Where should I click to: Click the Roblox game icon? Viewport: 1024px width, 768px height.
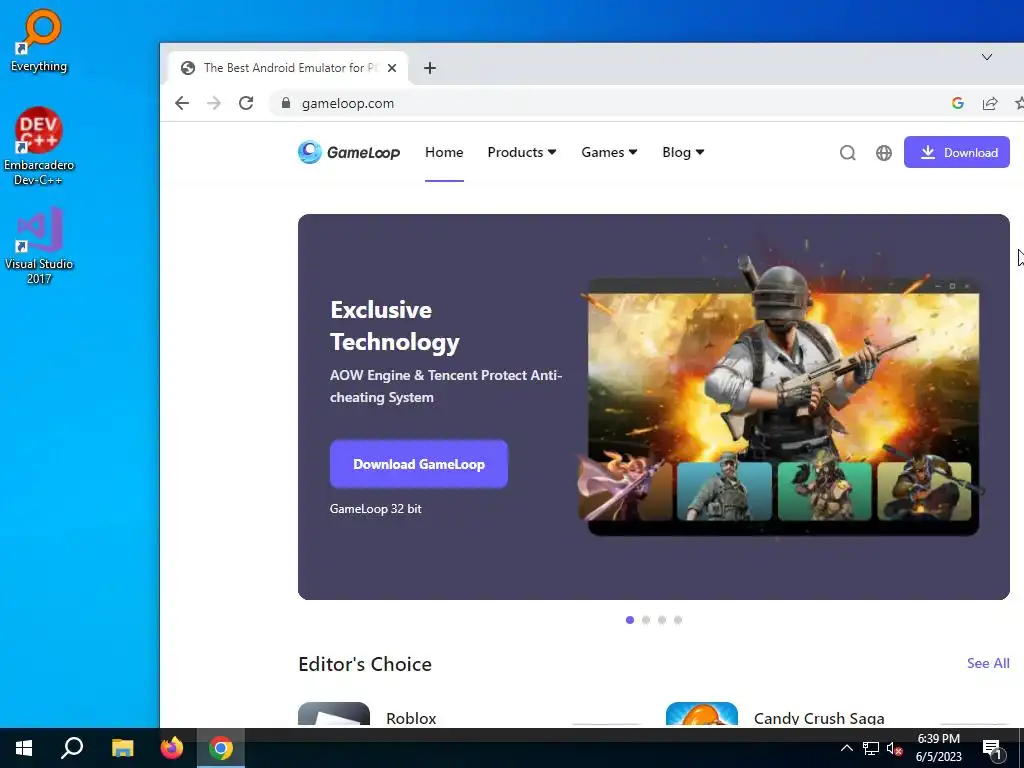click(x=334, y=714)
